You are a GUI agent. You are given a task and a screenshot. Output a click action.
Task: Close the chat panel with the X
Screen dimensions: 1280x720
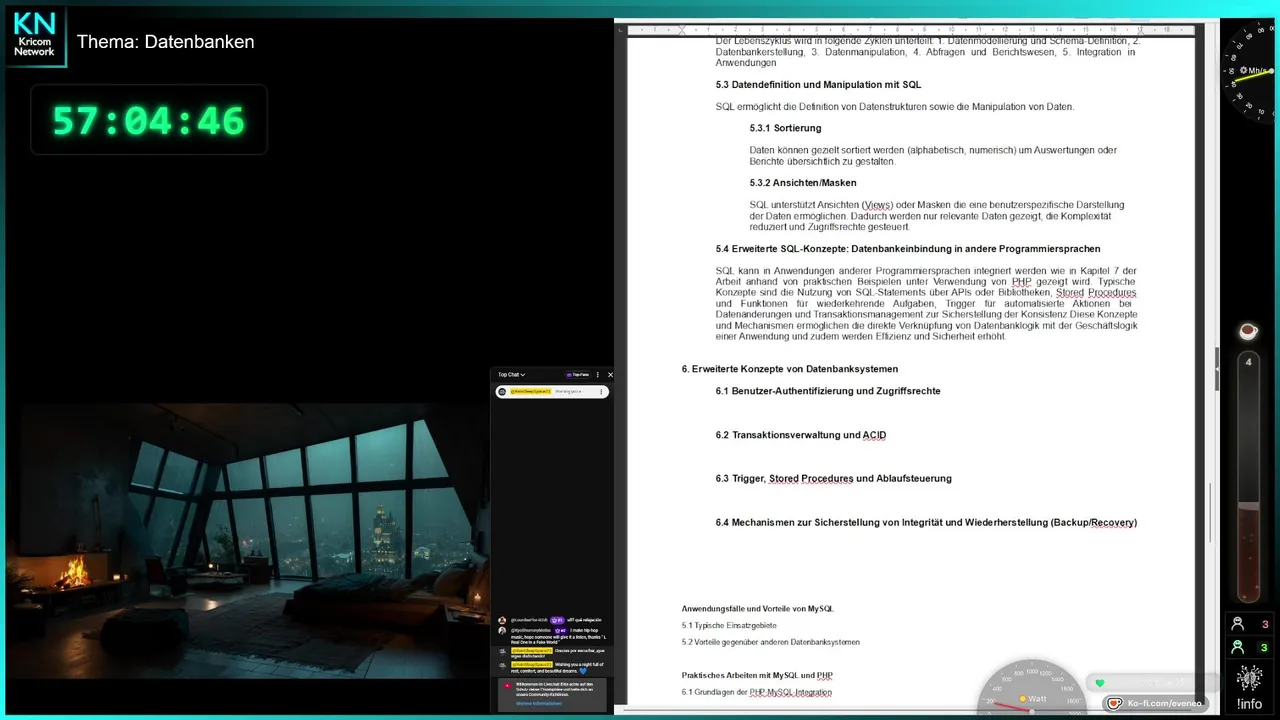coord(610,375)
